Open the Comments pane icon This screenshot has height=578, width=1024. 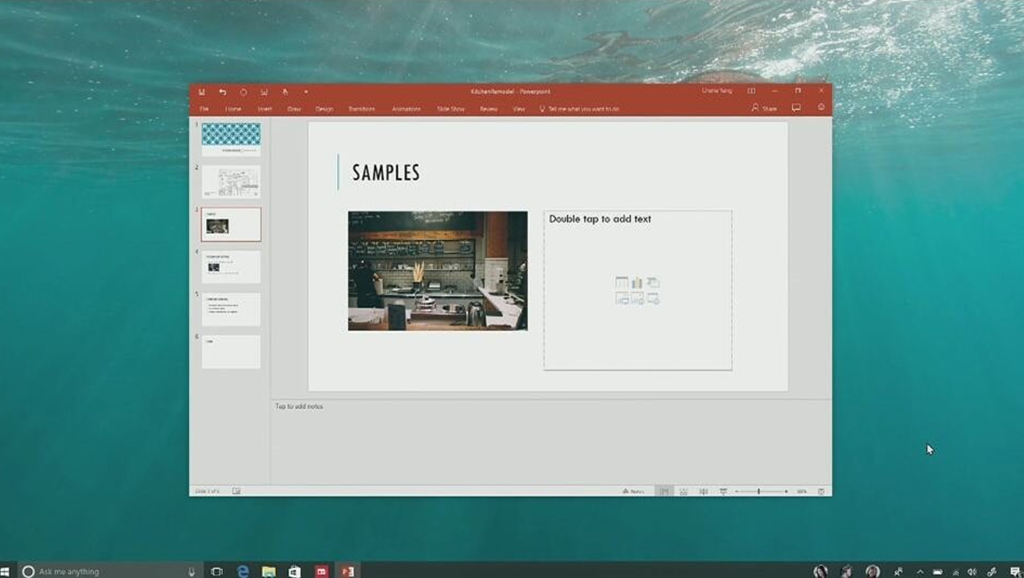coord(796,108)
